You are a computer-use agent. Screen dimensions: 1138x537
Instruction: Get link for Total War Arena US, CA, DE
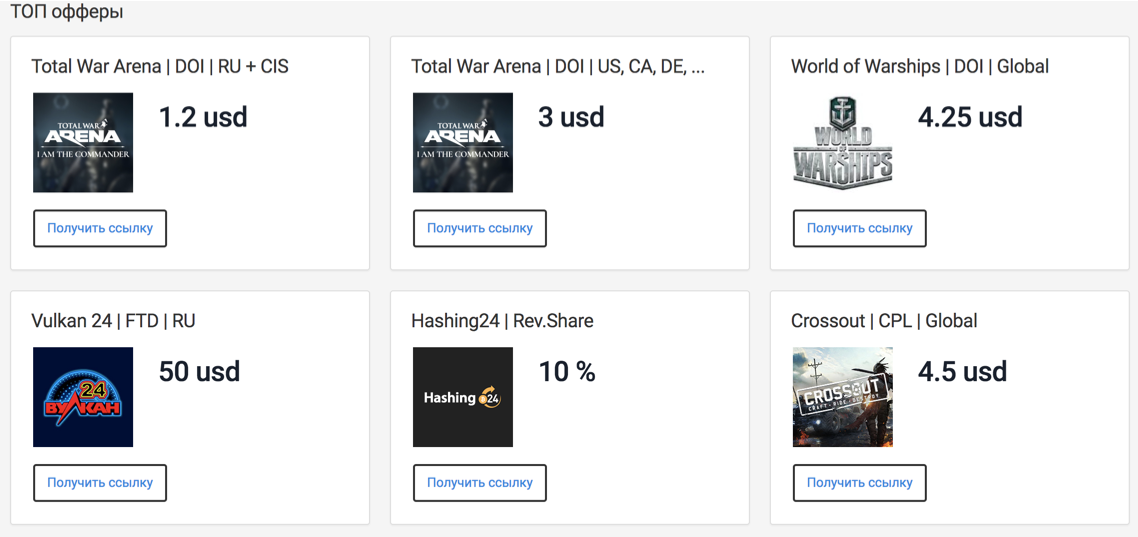point(480,228)
